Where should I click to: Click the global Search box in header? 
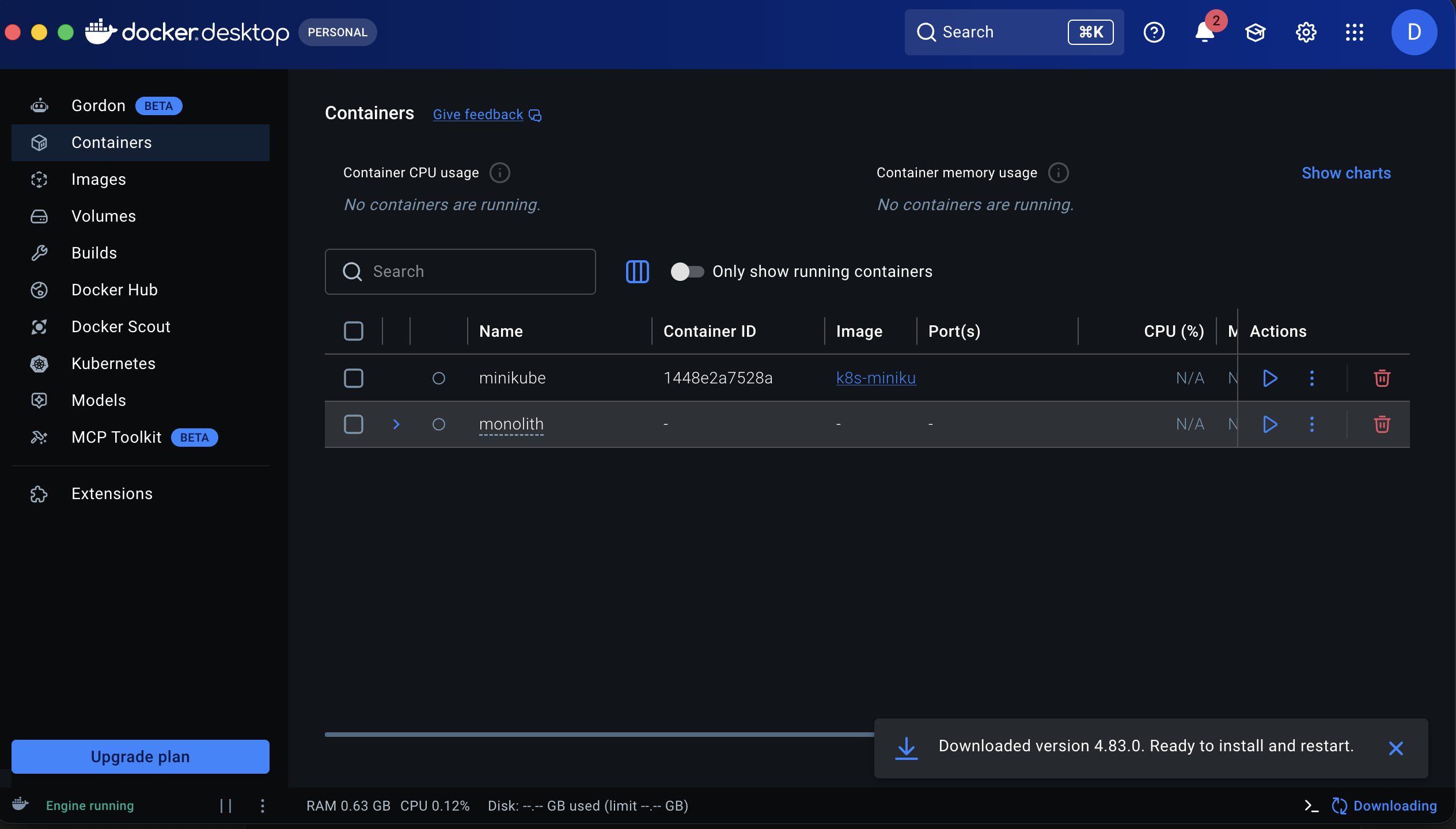[1014, 32]
